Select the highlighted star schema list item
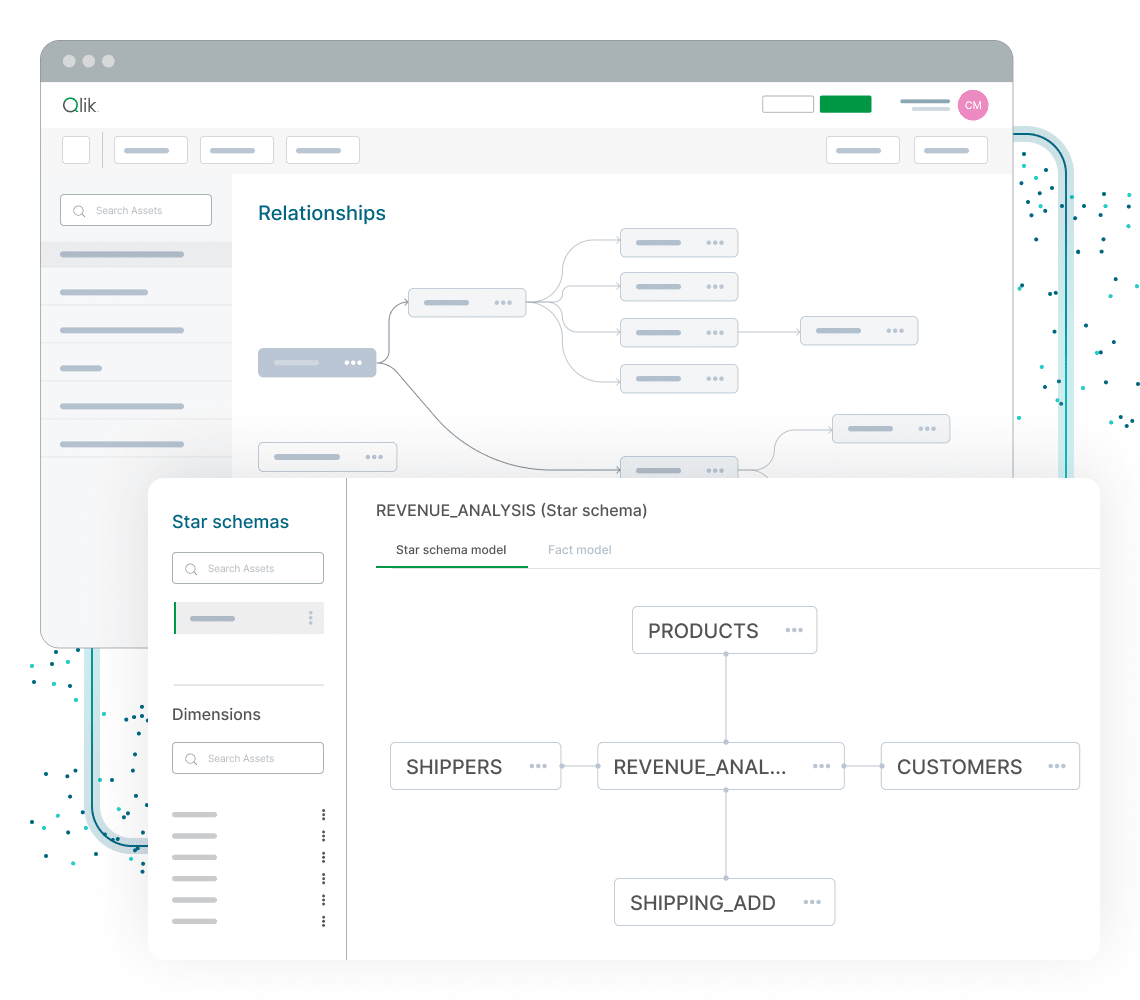 pos(249,618)
